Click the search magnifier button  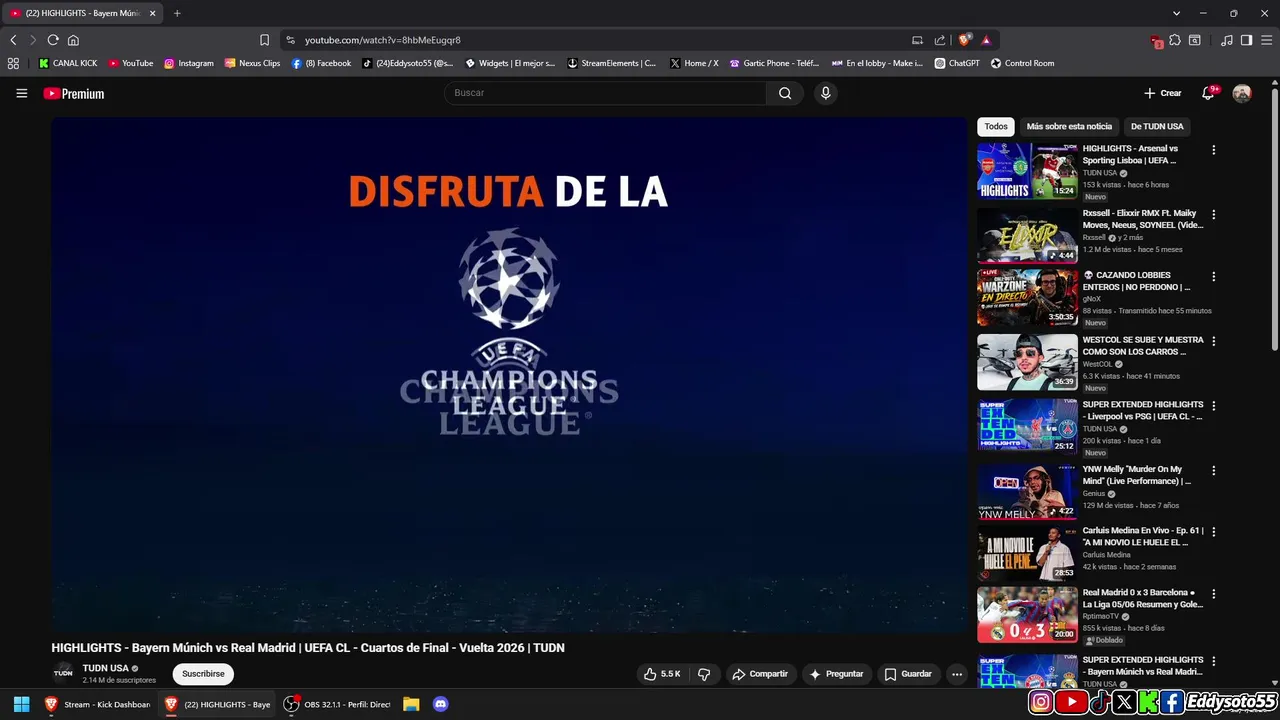[x=785, y=93]
